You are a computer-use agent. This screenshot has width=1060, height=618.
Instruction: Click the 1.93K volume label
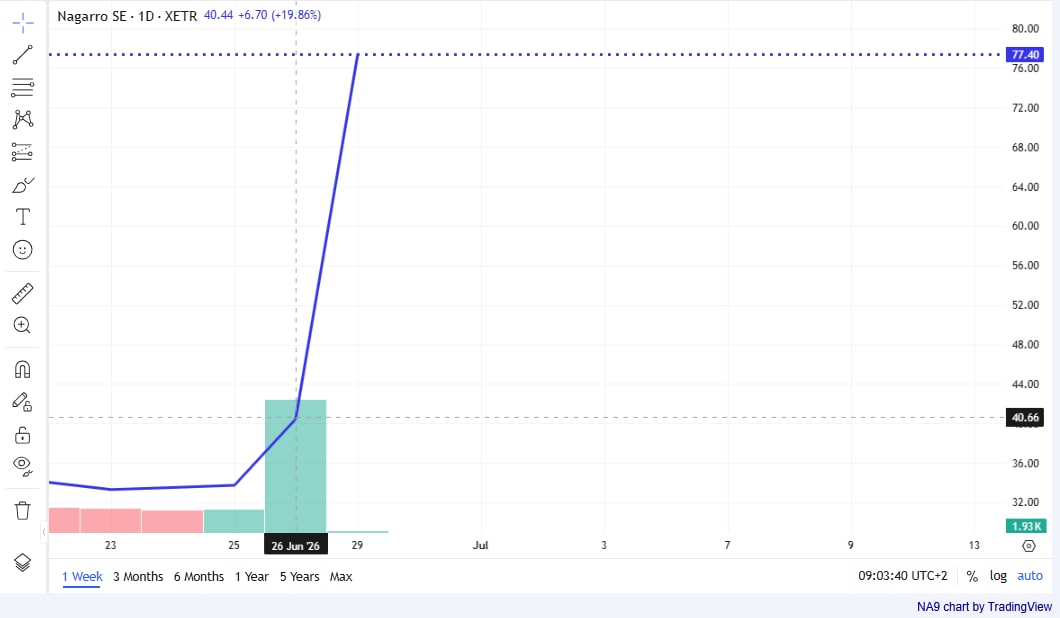point(1026,526)
